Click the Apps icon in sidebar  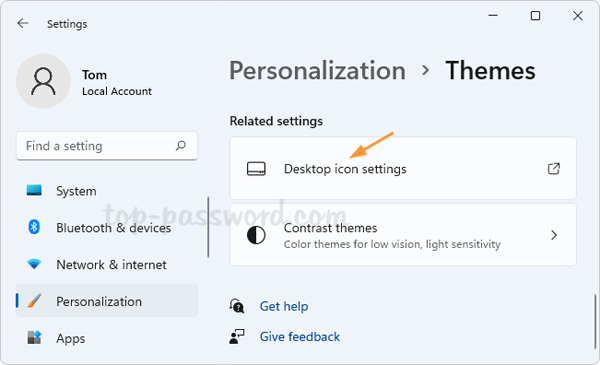tap(34, 337)
